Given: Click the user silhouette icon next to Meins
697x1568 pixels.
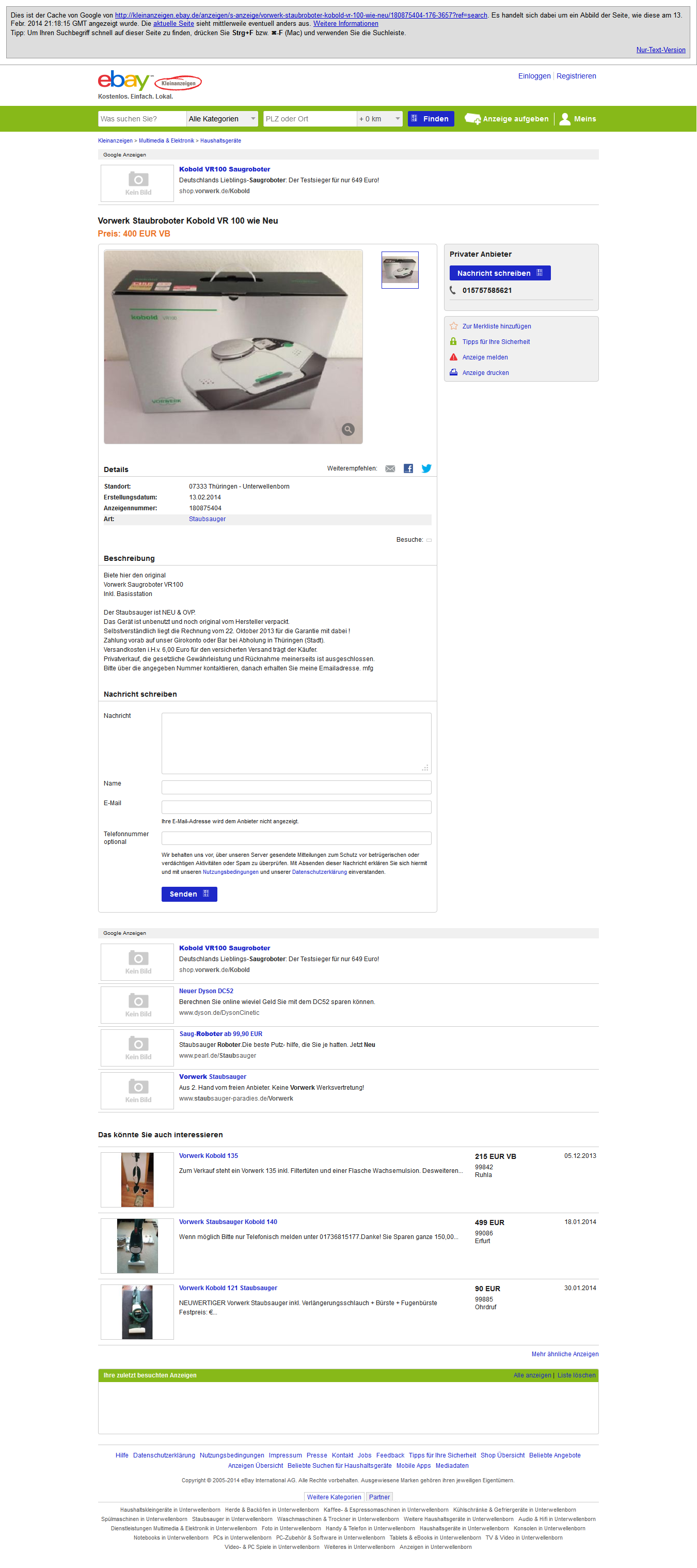Looking at the screenshot, I should [x=565, y=119].
